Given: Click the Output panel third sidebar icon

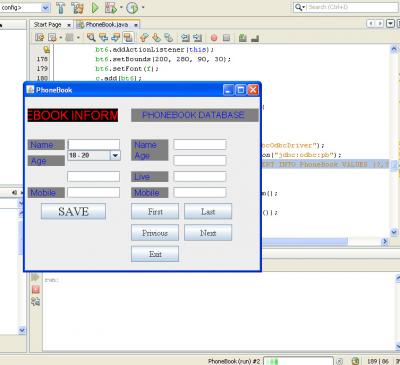Looking at the screenshot, I should pos(36,302).
